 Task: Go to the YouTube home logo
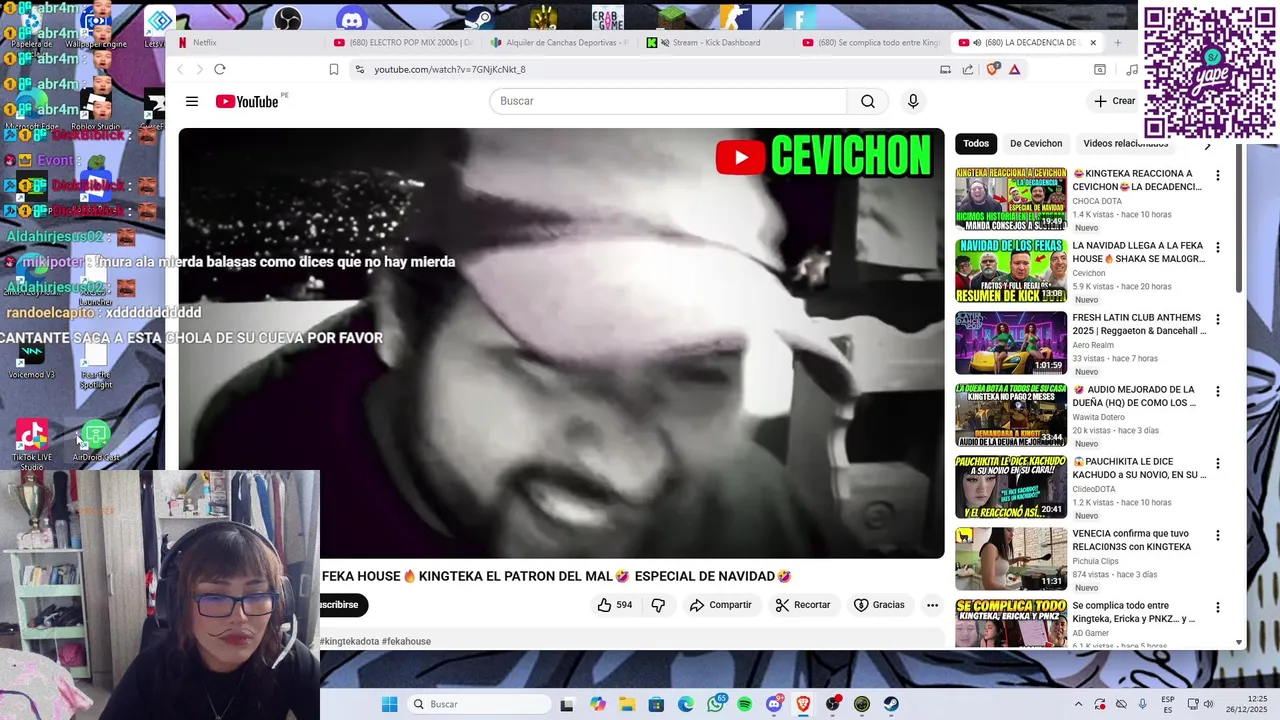pyautogui.click(x=247, y=101)
